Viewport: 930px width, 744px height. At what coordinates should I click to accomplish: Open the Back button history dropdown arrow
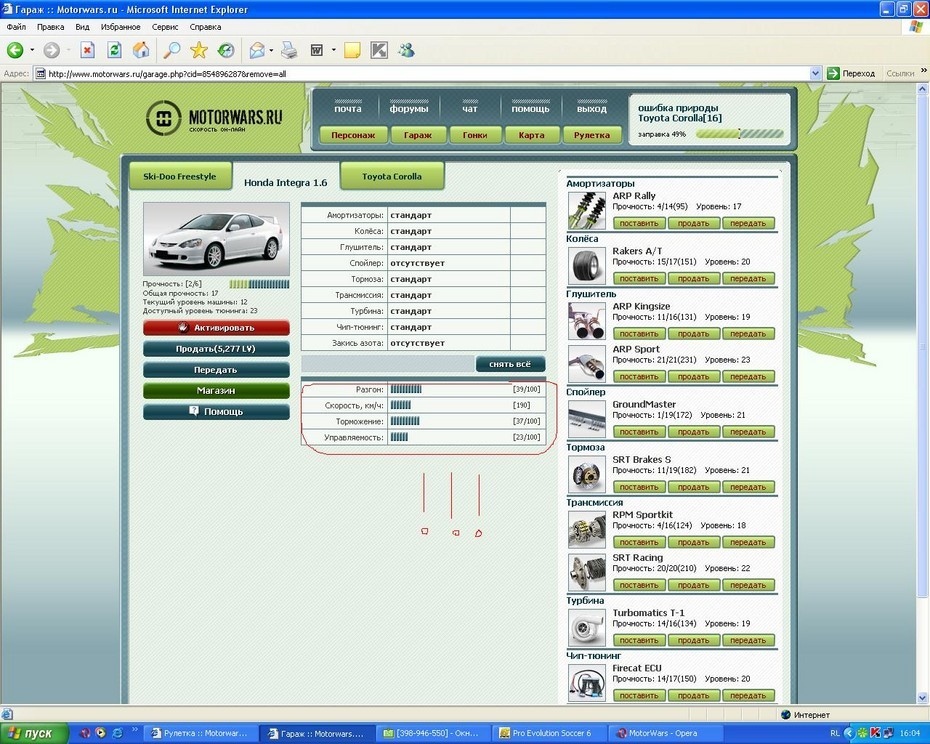[32, 50]
